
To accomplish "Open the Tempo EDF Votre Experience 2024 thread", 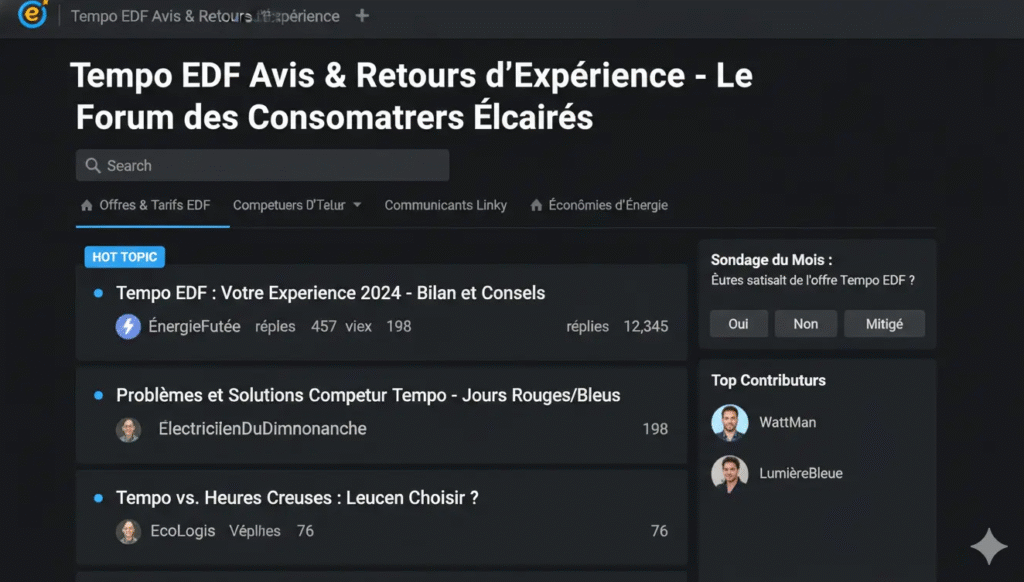I will [x=331, y=293].
